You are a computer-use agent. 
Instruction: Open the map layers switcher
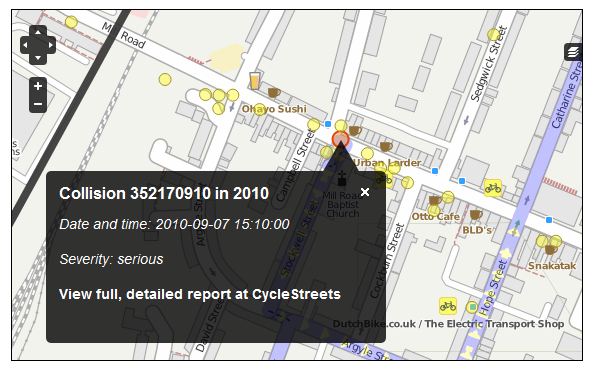tap(573, 52)
